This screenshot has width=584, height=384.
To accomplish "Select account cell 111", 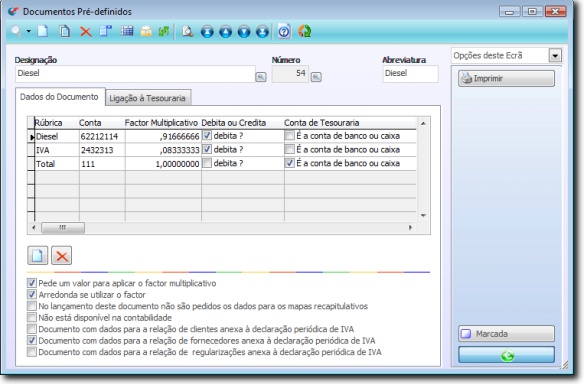I will pos(102,164).
